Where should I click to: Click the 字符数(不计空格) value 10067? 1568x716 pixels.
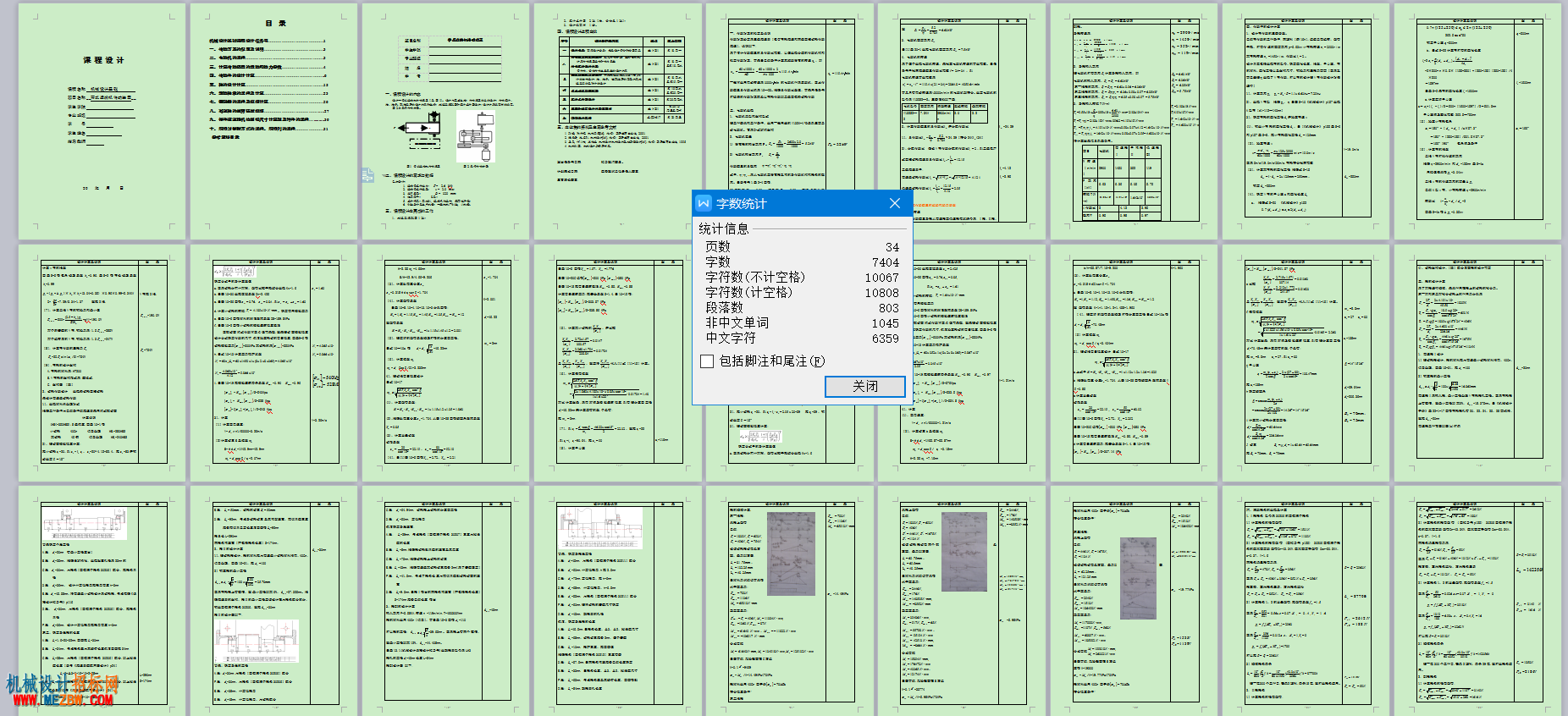tap(882, 278)
